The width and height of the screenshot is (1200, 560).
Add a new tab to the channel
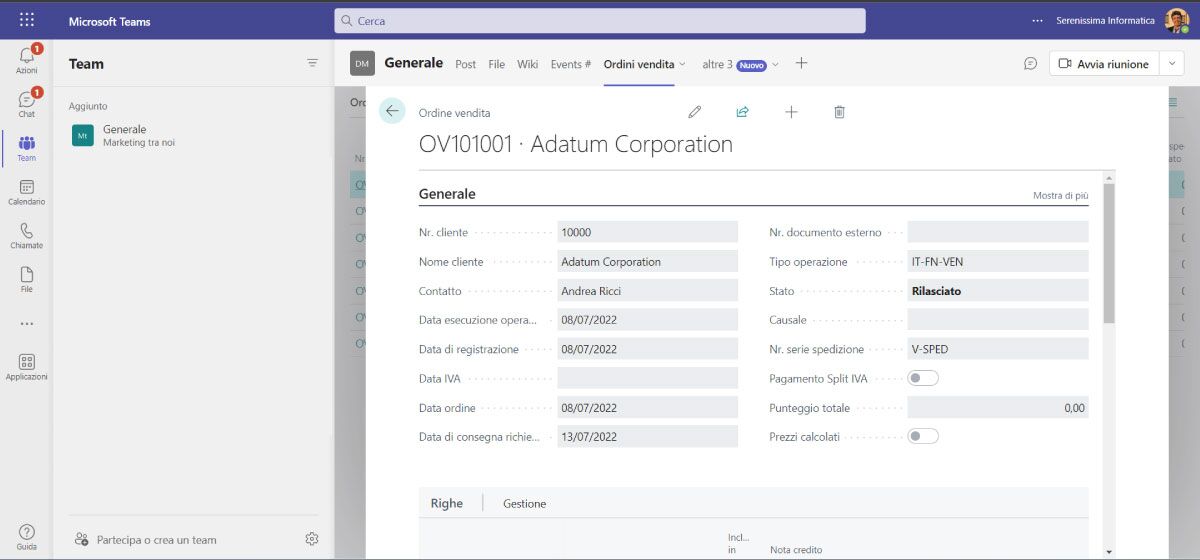pyautogui.click(x=801, y=63)
